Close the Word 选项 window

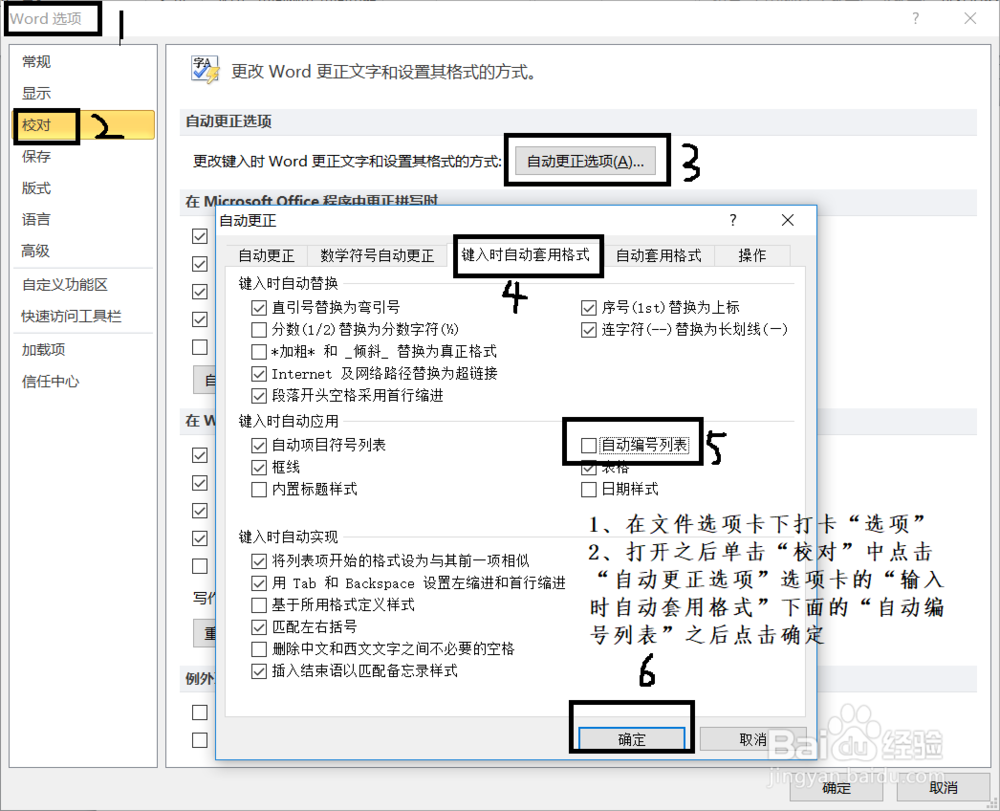pyautogui.click(x=970, y=18)
